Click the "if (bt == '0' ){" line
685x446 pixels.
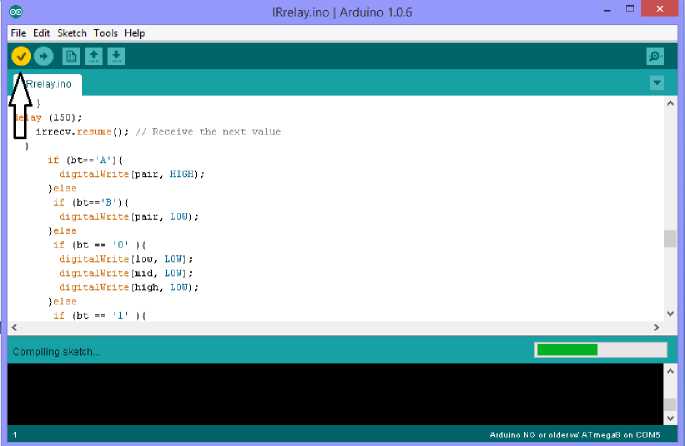click(100, 245)
